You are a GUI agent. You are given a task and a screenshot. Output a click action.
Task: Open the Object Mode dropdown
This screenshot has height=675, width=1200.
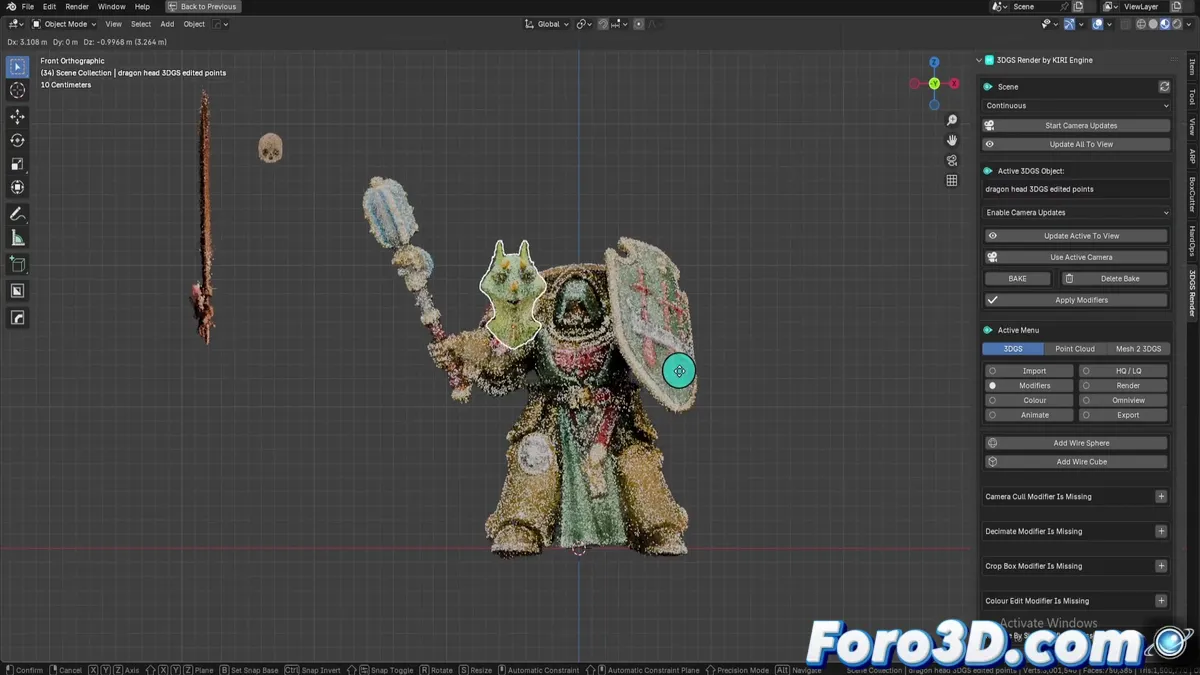pos(65,24)
